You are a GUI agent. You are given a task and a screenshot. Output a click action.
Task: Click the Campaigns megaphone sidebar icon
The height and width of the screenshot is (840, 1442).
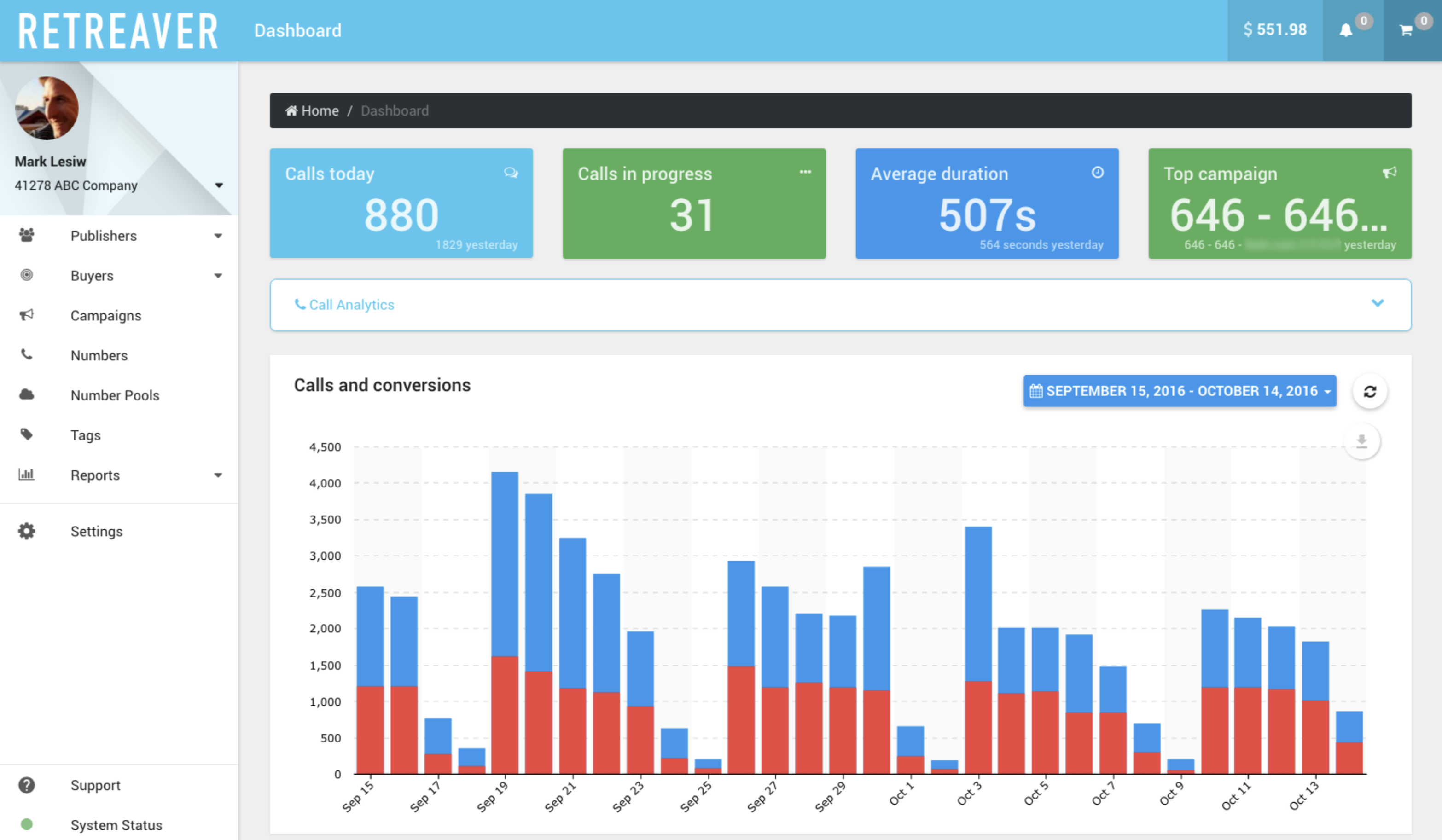pyautogui.click(x=27, y=315)
